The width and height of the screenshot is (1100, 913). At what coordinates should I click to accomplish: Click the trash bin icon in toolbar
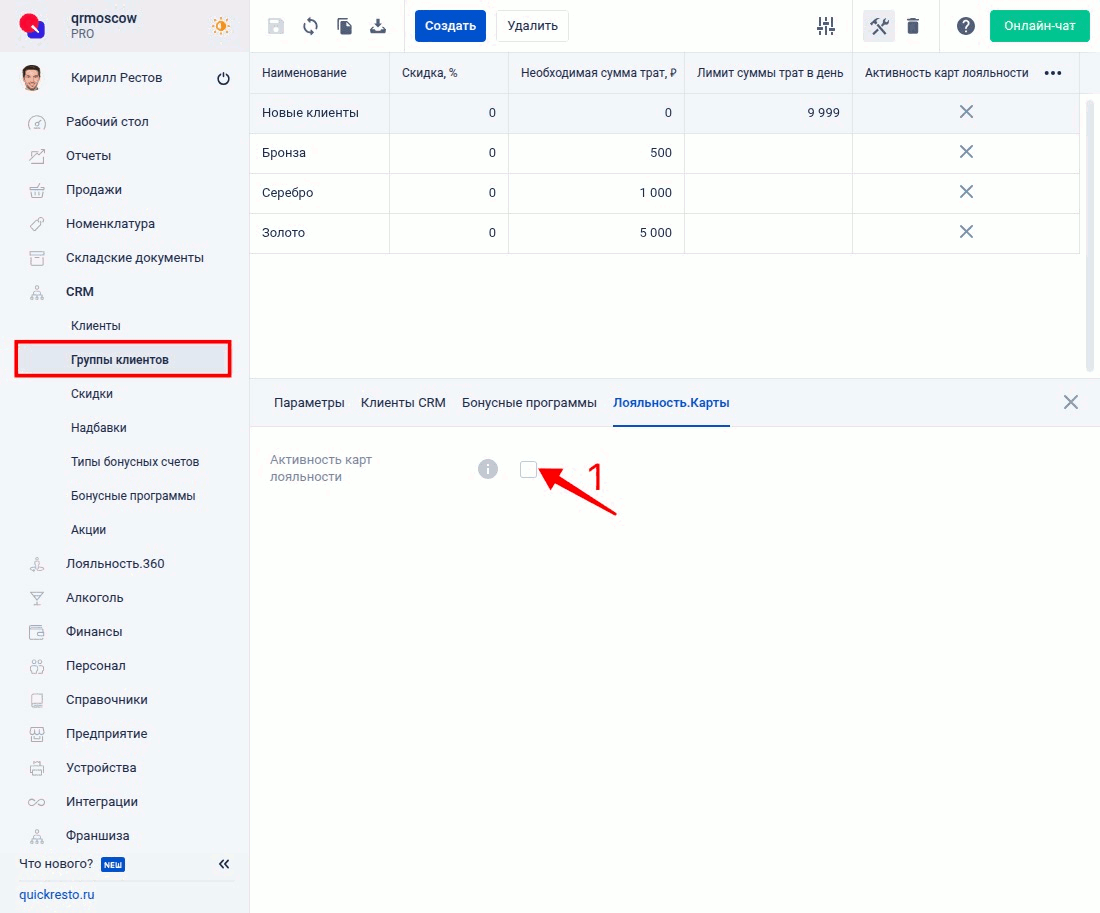[x=913, y=26]
